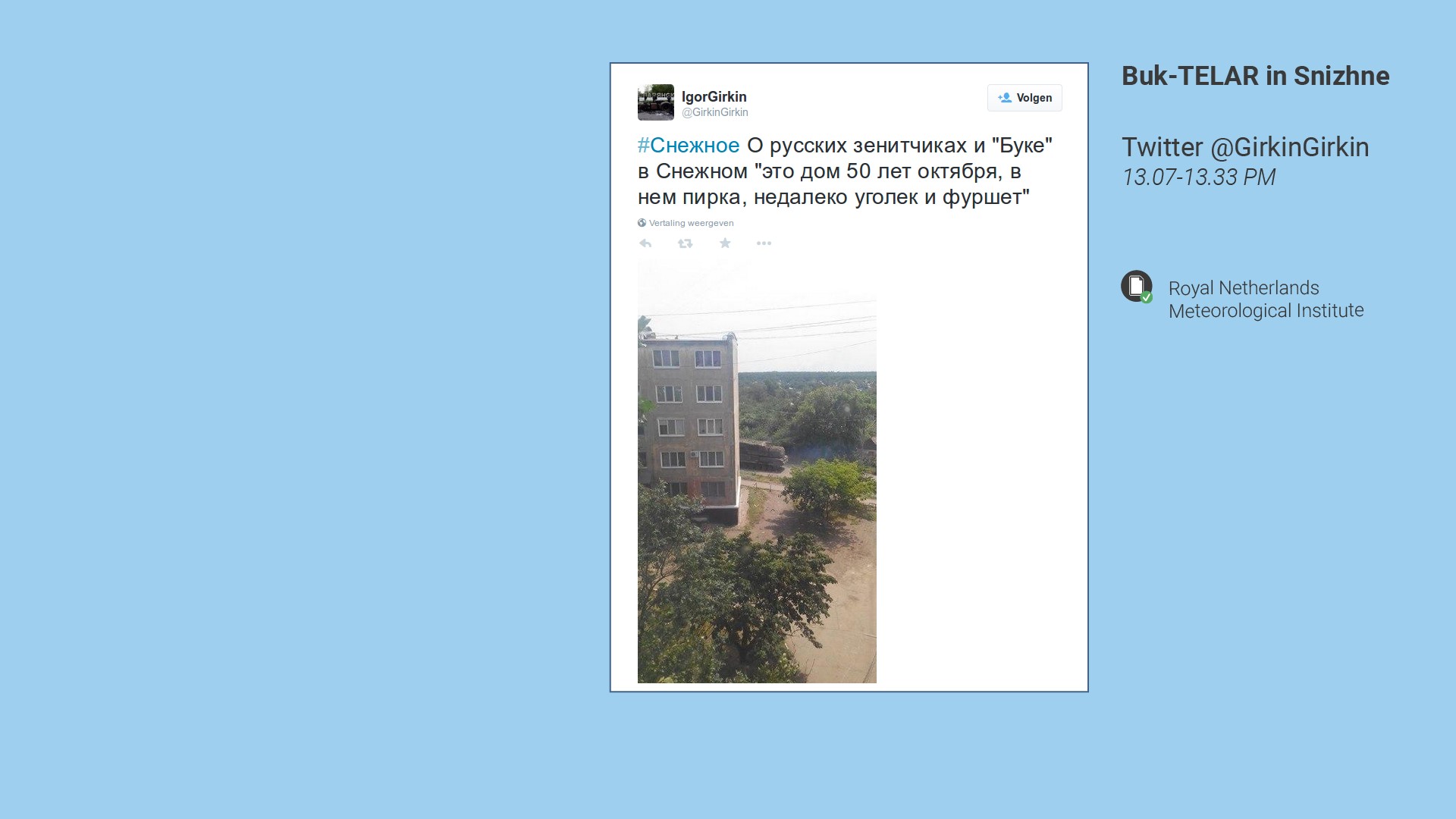Screen dimensions: 1456x819
Task: Click the 13.07-13.33 PM timestamp text
Action: (x=1198, y=177)
